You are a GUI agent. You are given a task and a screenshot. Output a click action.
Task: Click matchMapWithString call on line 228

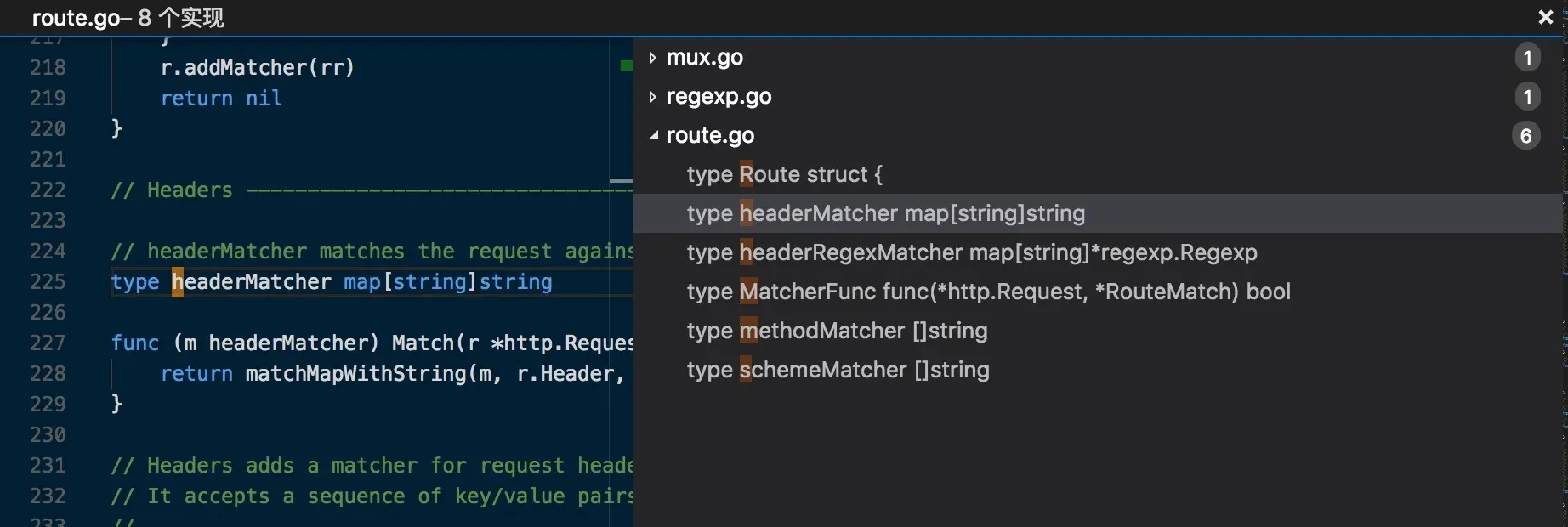click(355, 374)
